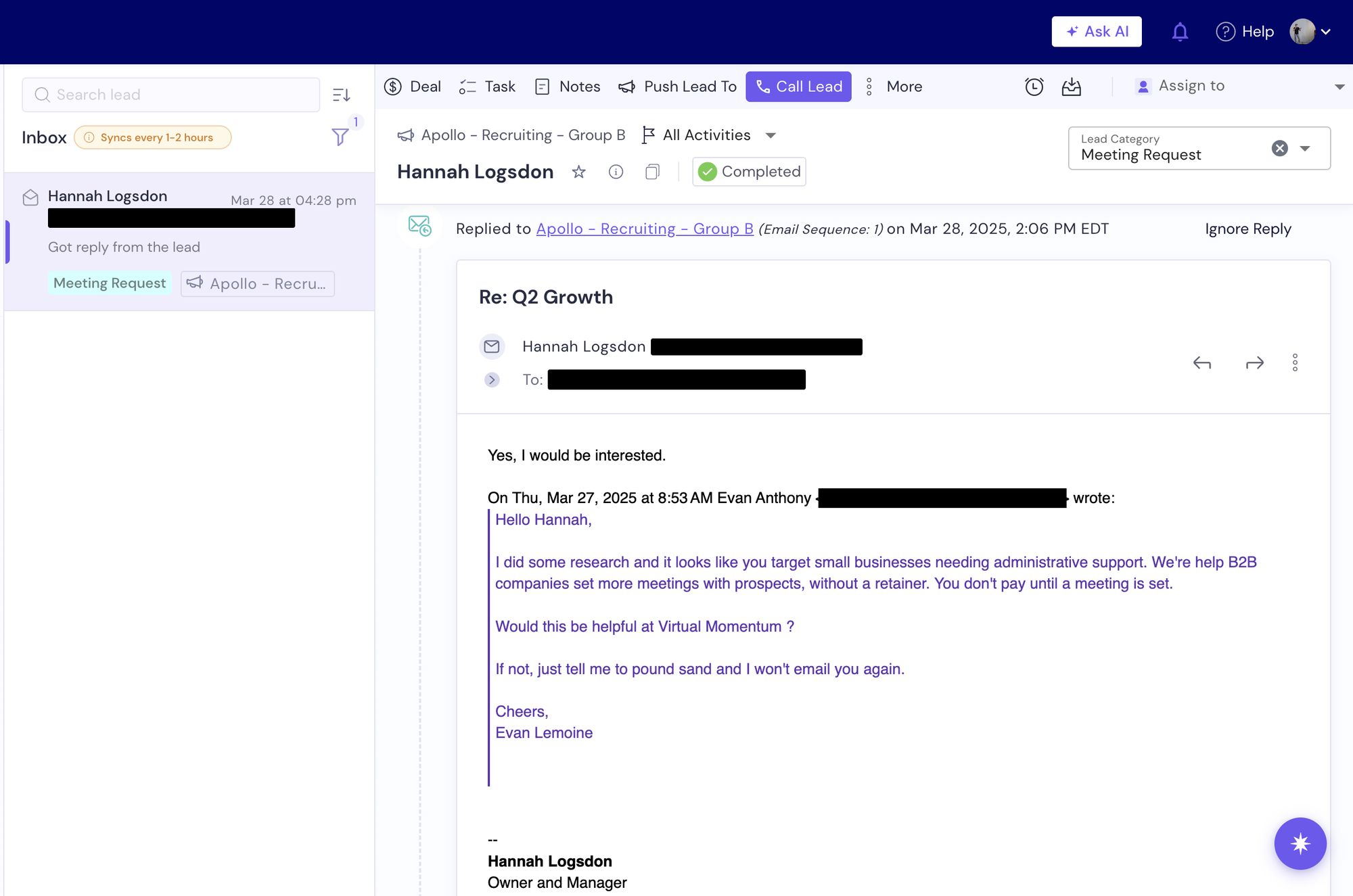Click the Inbox heading
This screenshot has height=896, width=1353.
click(x=44, y=137)
